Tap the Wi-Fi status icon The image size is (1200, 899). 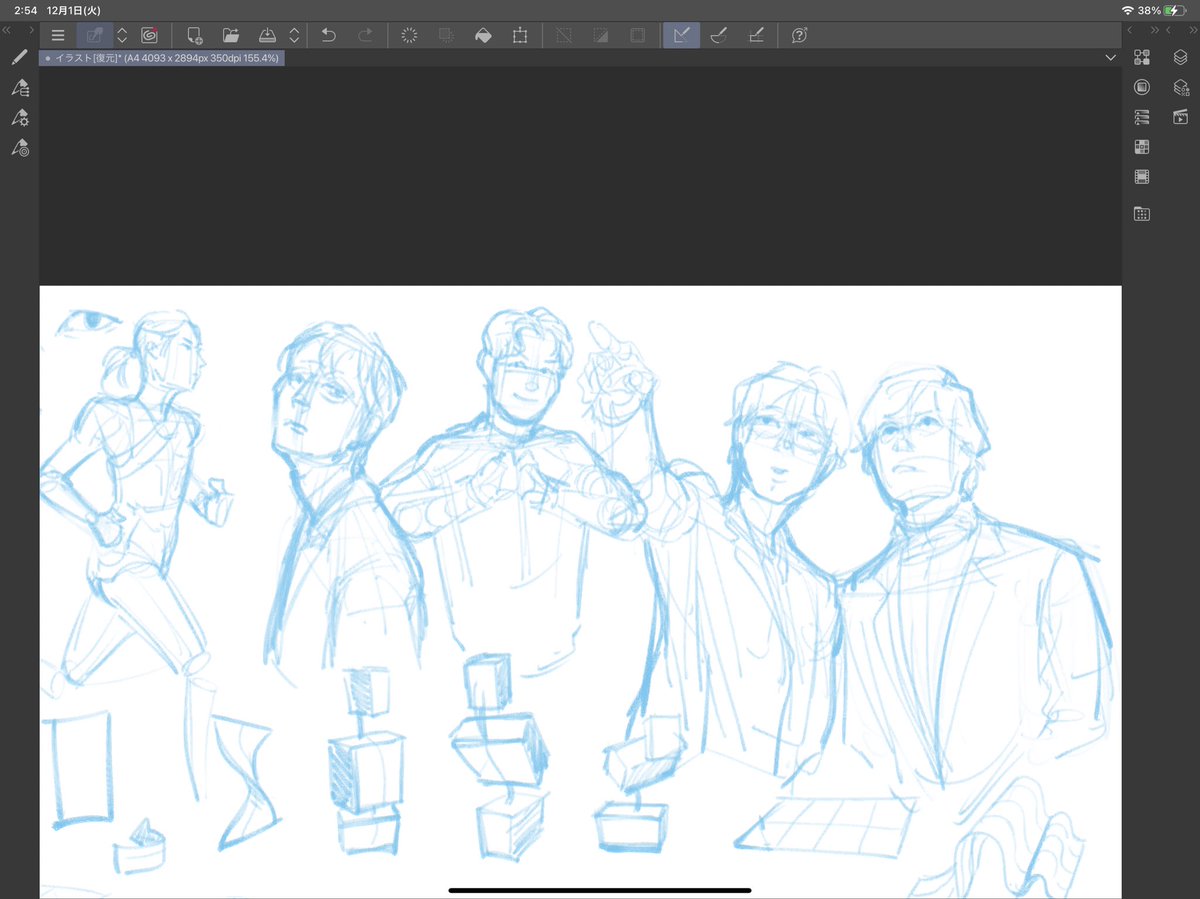(1128, 9)
